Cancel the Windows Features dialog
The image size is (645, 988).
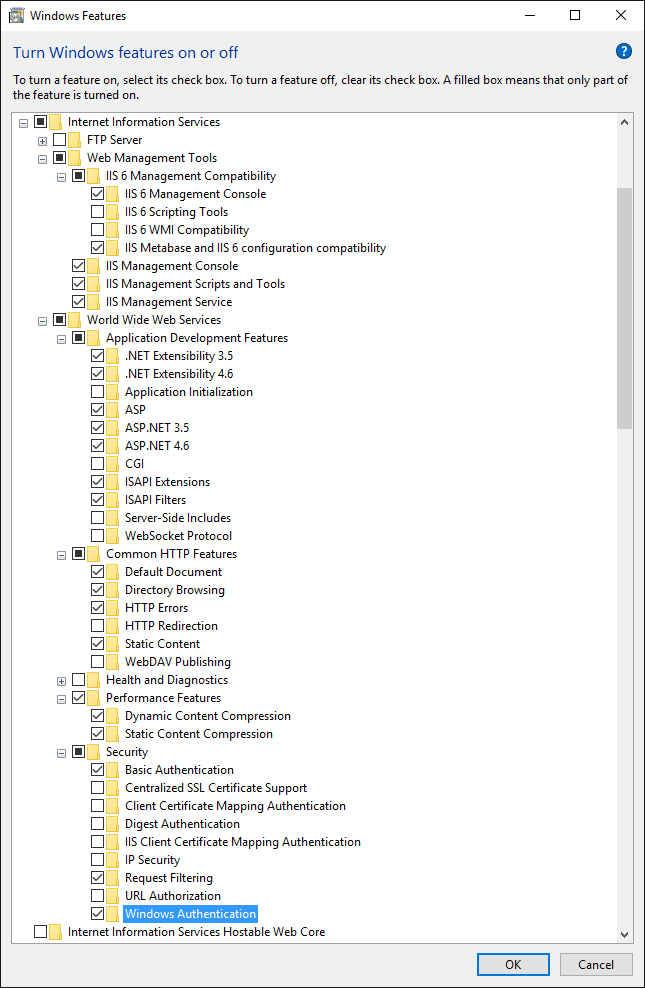click(595, 964)
